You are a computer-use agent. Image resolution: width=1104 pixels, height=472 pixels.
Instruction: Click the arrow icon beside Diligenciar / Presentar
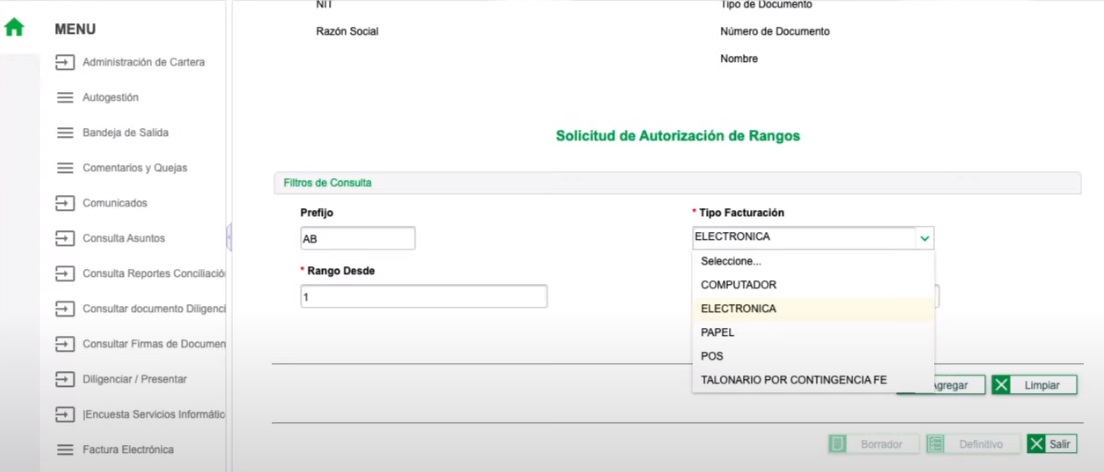tap(65, 380)
